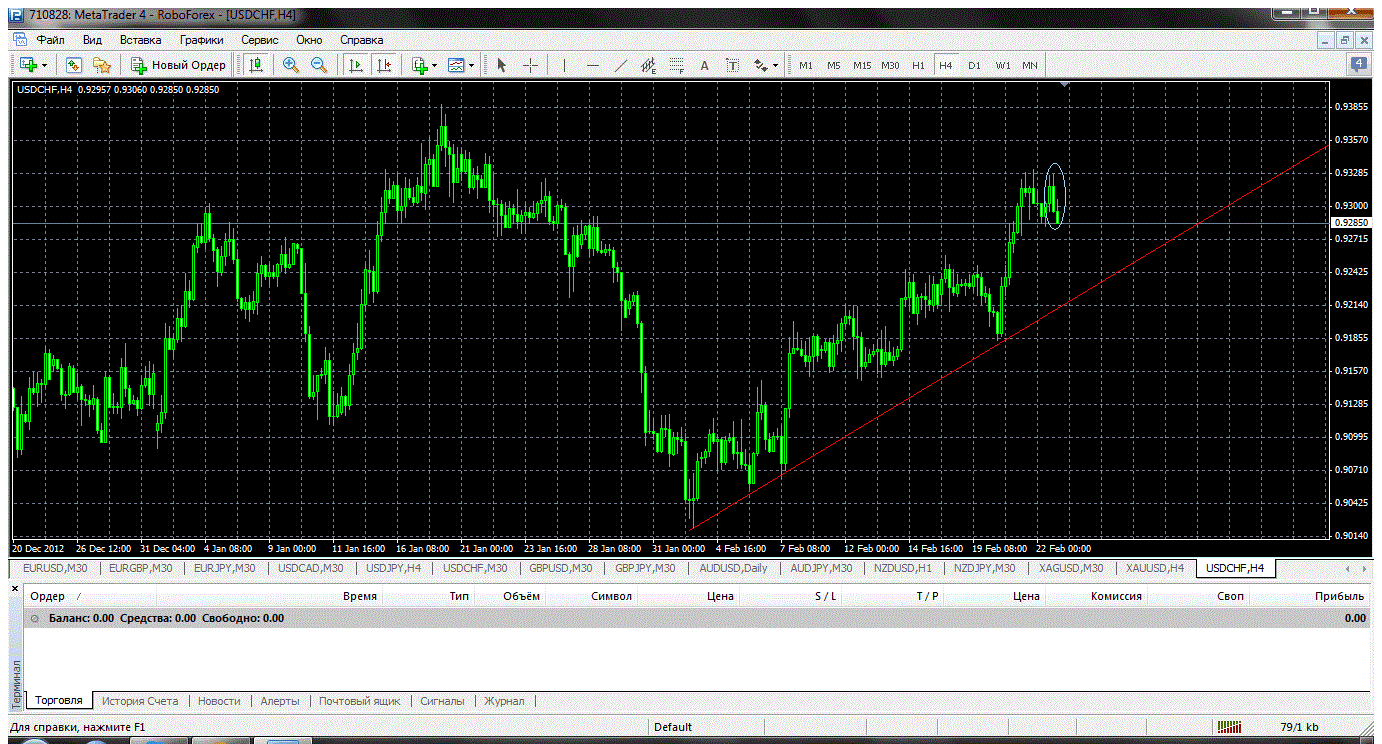Expand the Templates dropdown arrow
Viewport: 1382px width, 744px height.
coord(472,66)
